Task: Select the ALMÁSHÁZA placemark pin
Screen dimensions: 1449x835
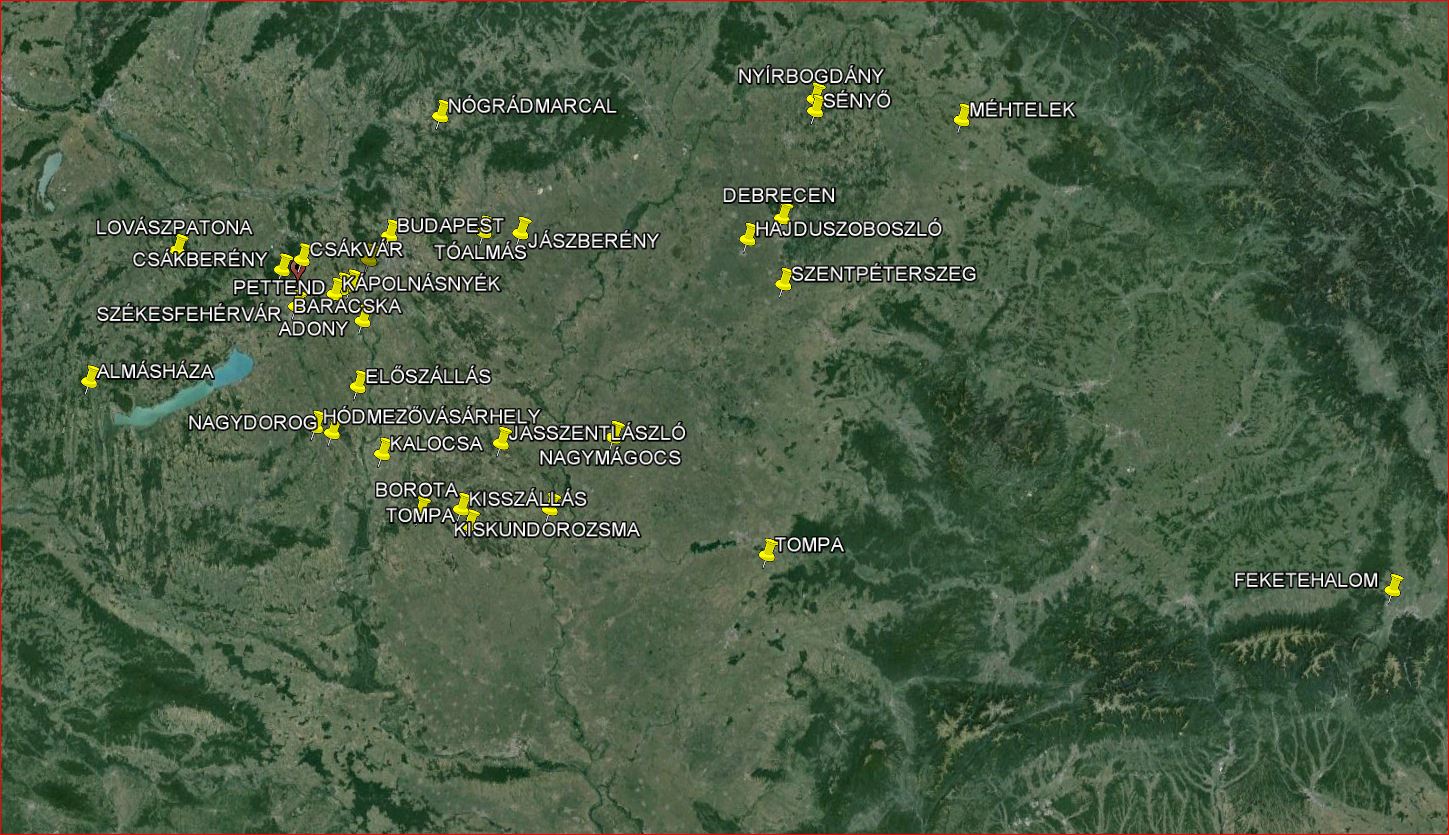Action: [90, 378]
